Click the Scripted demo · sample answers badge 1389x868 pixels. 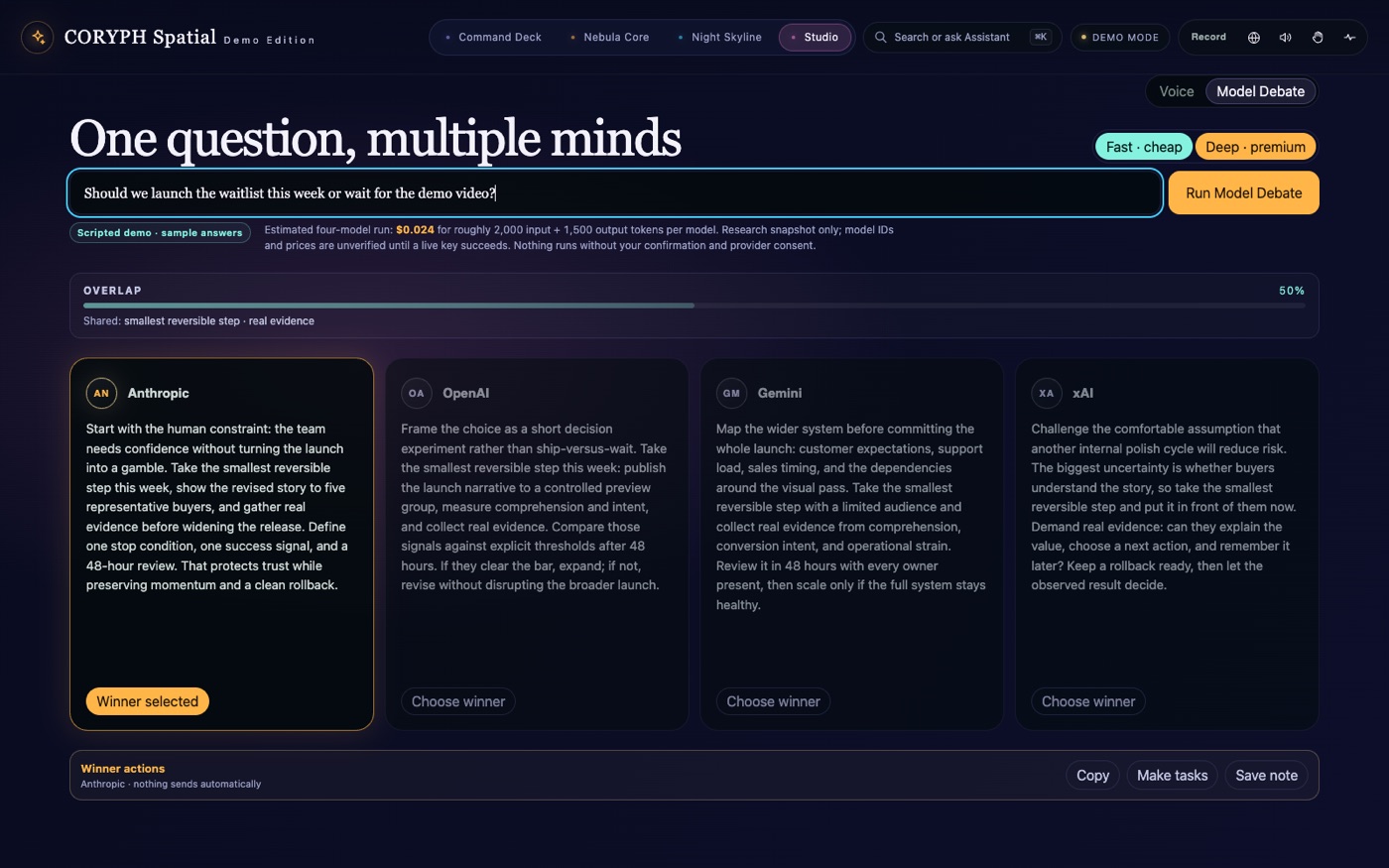(x=160, y=233)
